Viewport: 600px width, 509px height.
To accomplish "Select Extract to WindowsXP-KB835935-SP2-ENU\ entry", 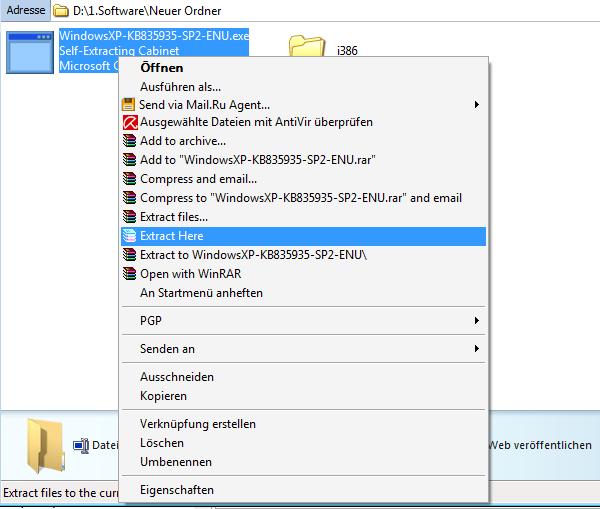I will [x=303, y=255].
